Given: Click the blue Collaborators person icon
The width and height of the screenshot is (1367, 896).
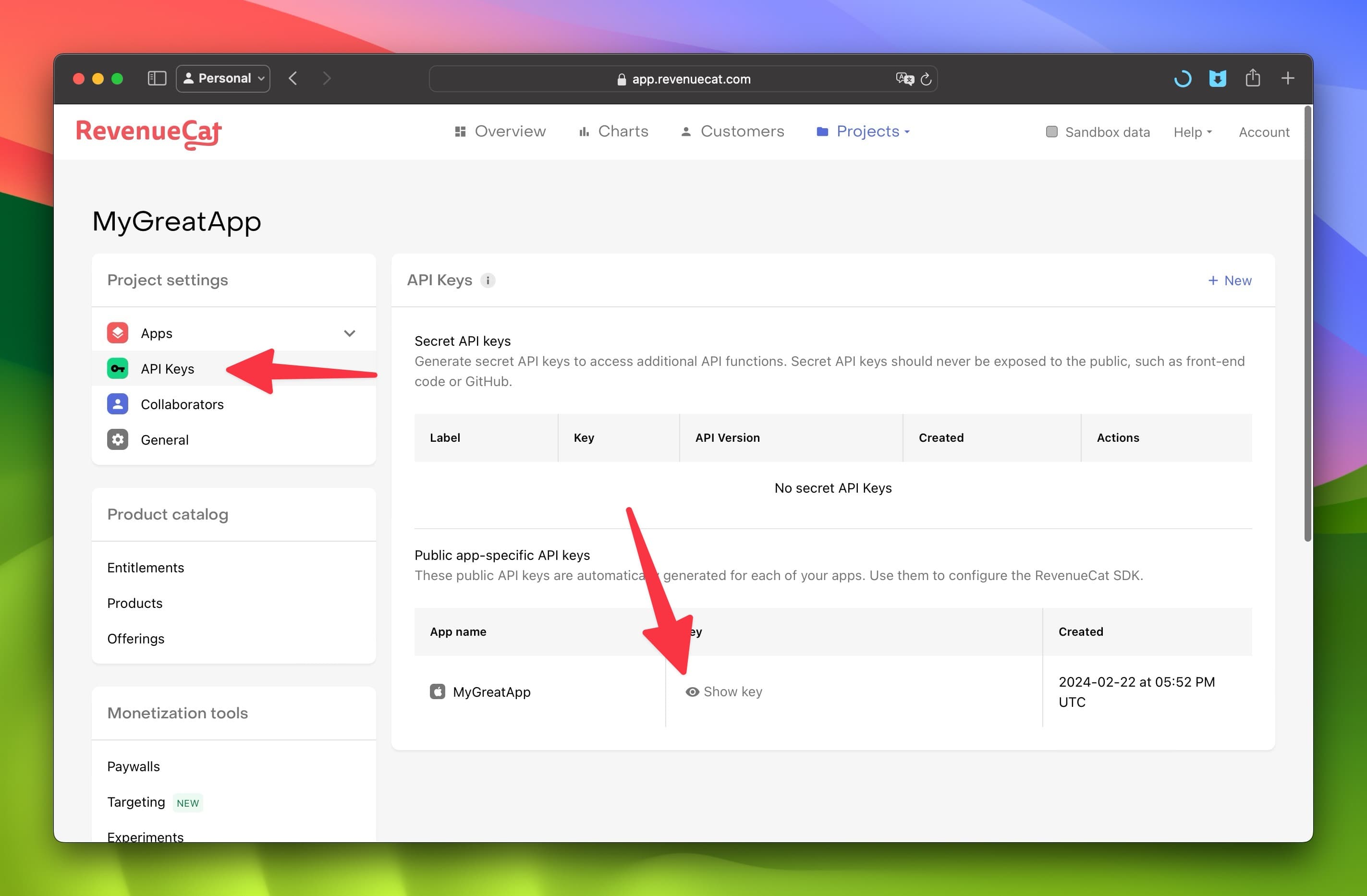Looking at the screenshot, I should pos(118,404).
